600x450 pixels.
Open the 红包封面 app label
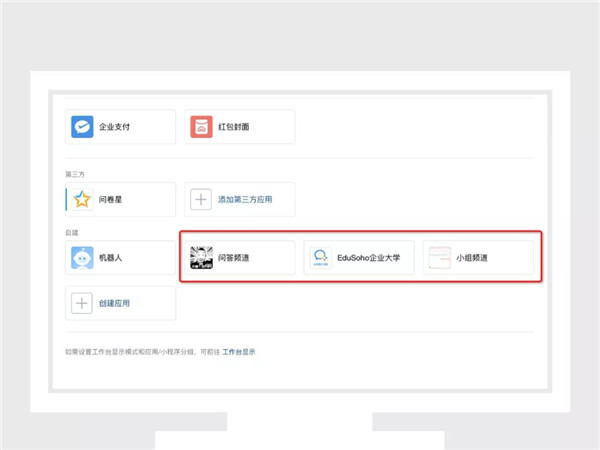[x=234, y=127]
